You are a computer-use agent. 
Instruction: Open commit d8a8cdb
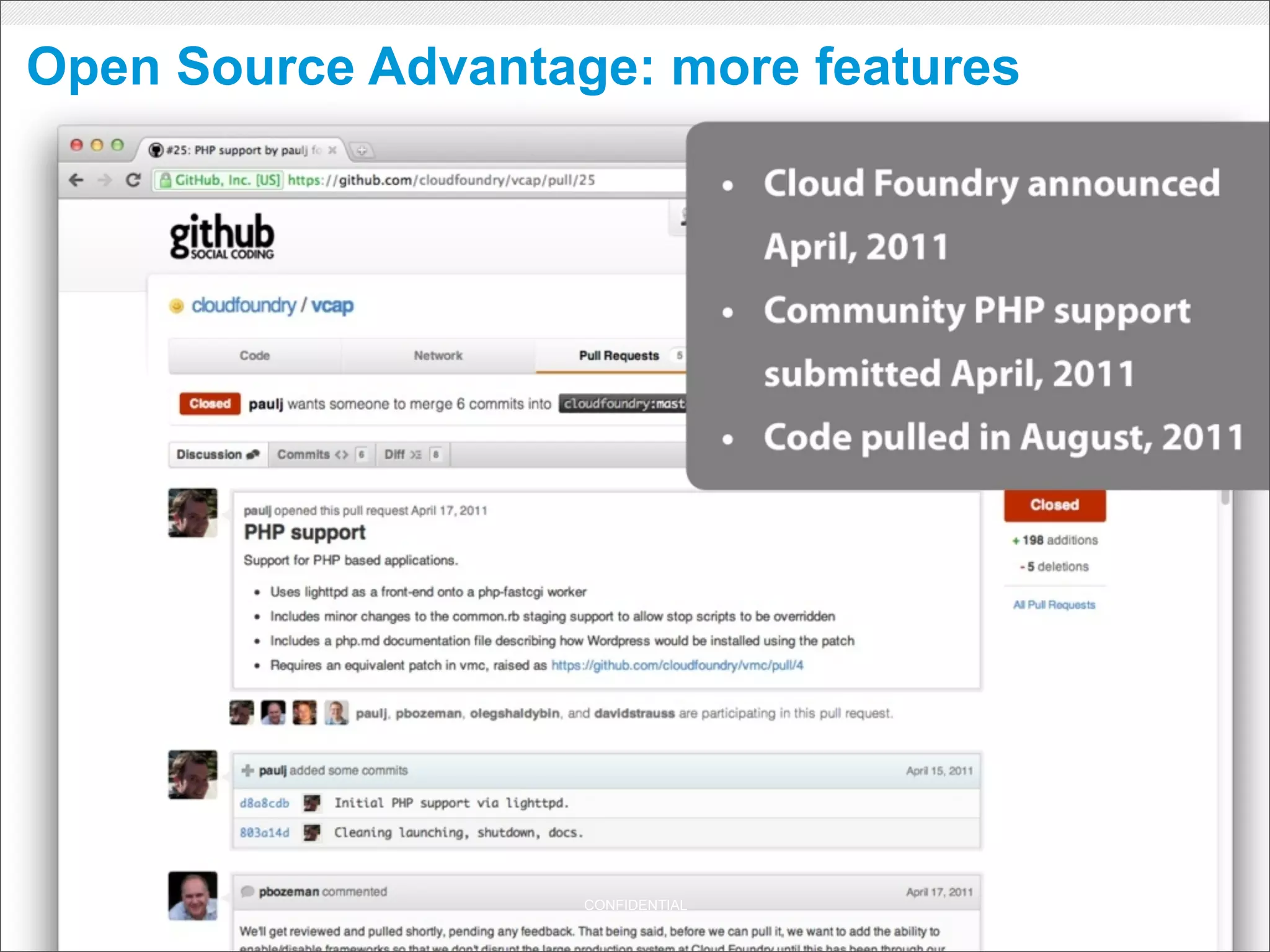pyautogui.click(x=265, y=803)
